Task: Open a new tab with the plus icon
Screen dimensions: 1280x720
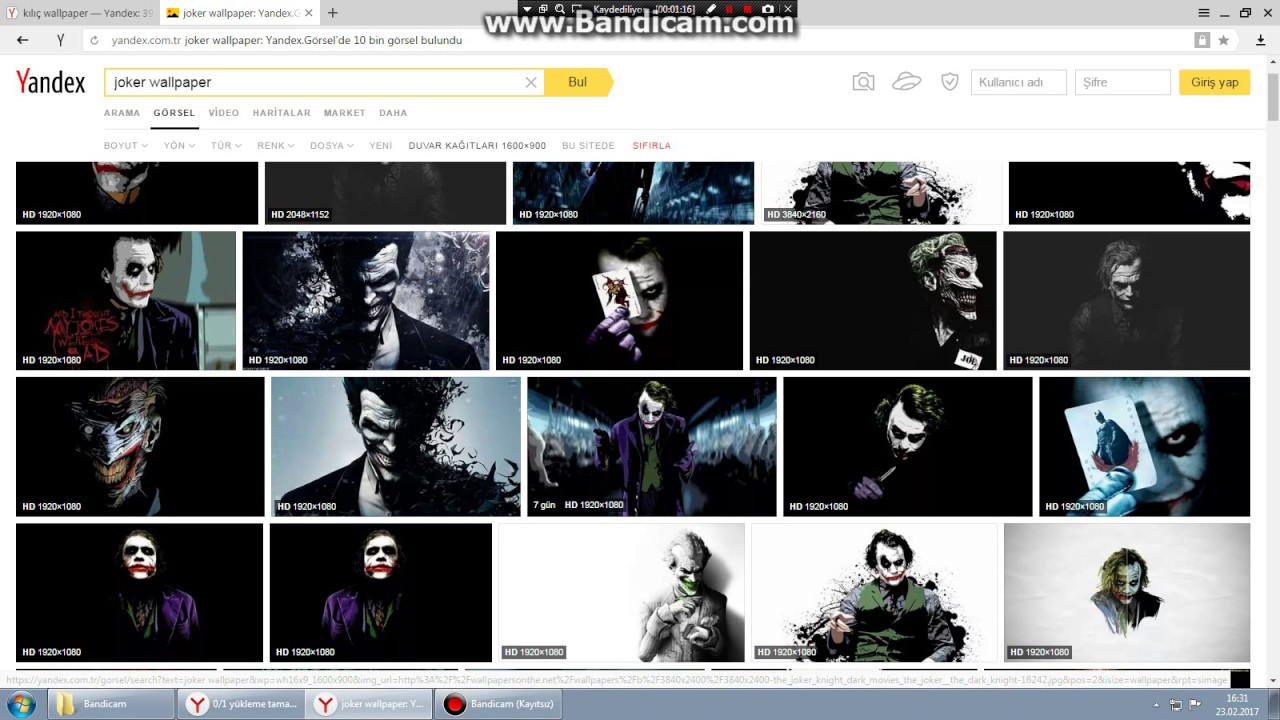Action: click(x=332, y=13)
